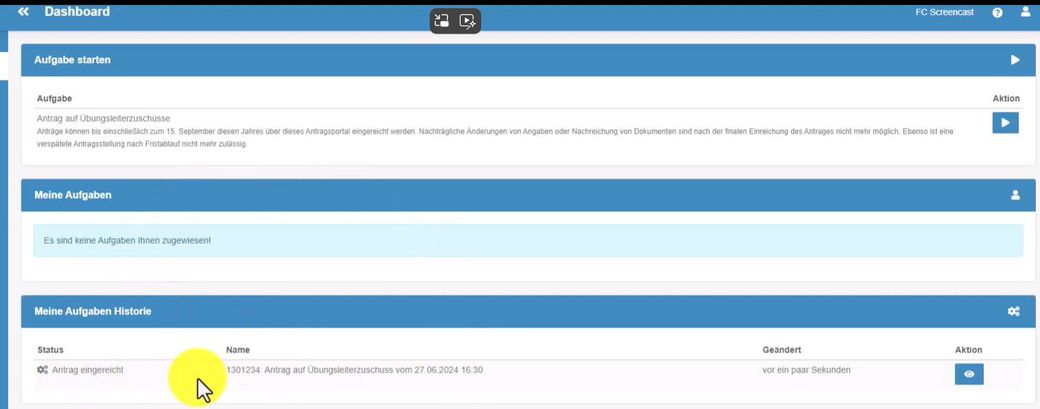The width and height of the screenshot is (1040, 409).
Task: Click person icon in Meine Aufgaben header
Action: pos(1015,195)
